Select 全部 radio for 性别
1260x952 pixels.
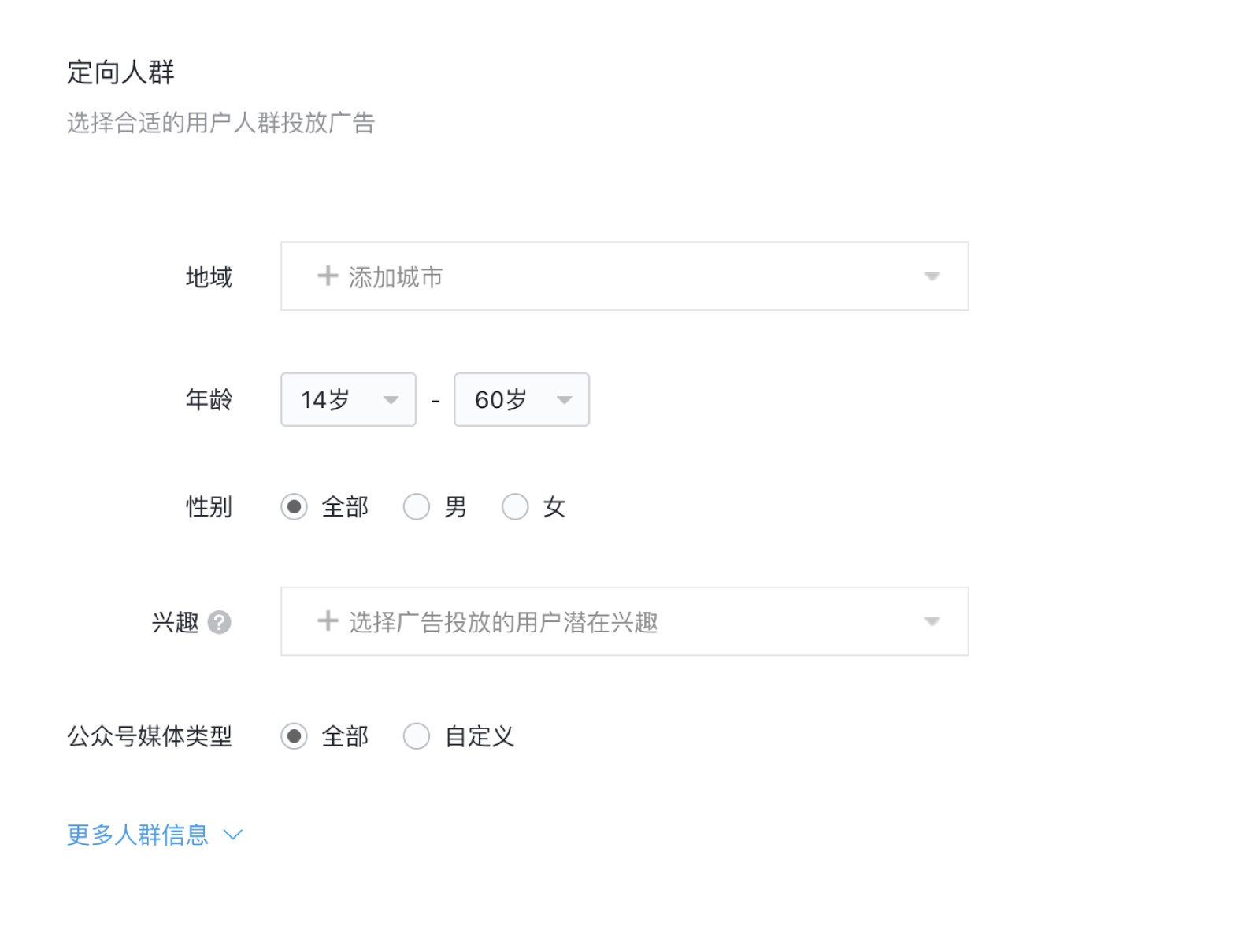[x=294, y=506]
